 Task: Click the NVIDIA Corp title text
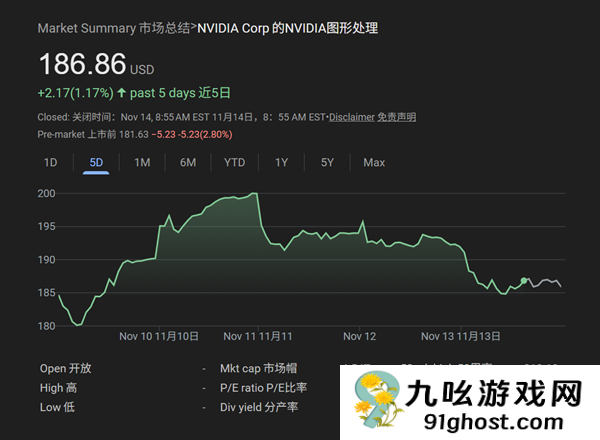[x=287, y=28]
